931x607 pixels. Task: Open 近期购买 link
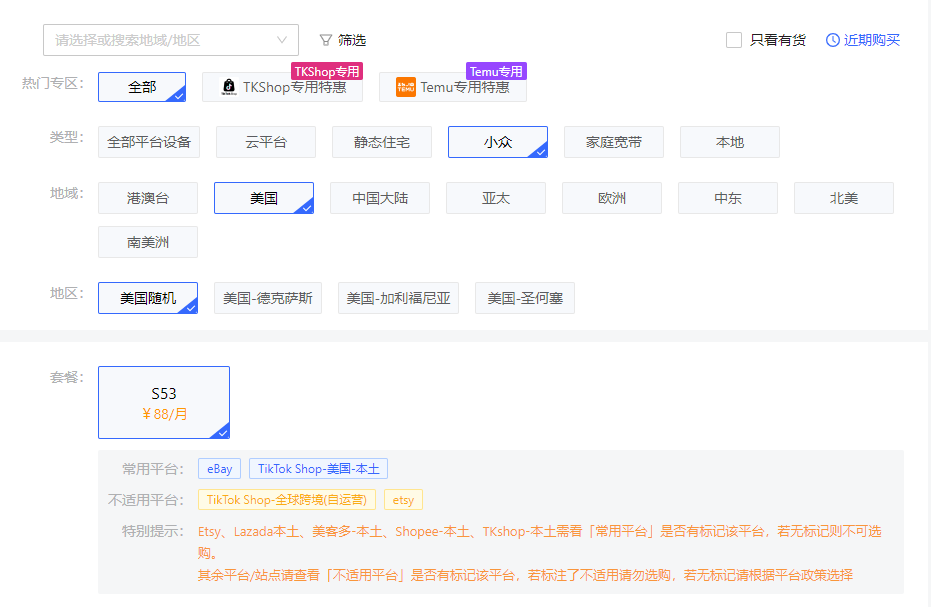(872, 40)
